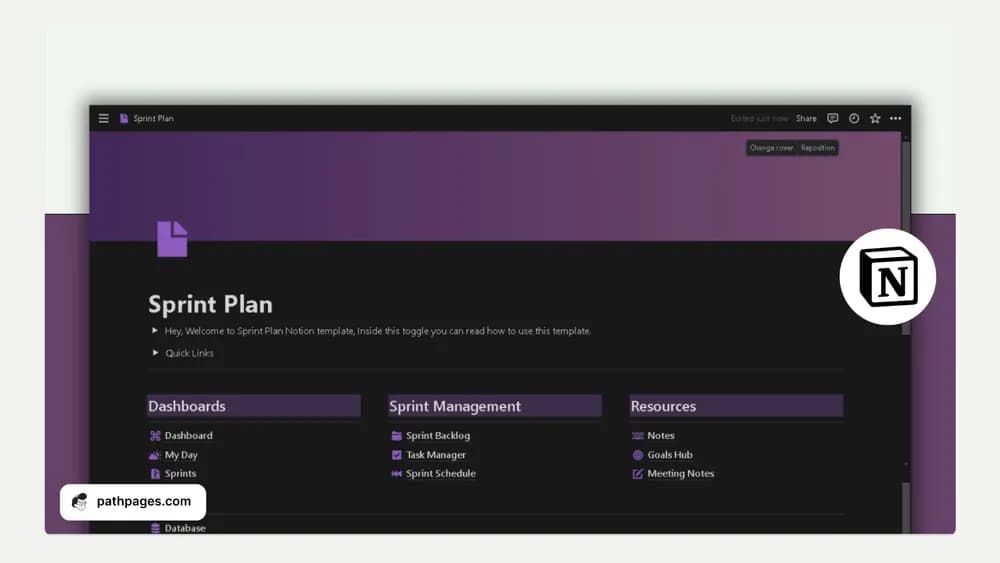Click the Dashboards section heading
This screenshot has width=1000, height=563.
click(x=254, y=406)
